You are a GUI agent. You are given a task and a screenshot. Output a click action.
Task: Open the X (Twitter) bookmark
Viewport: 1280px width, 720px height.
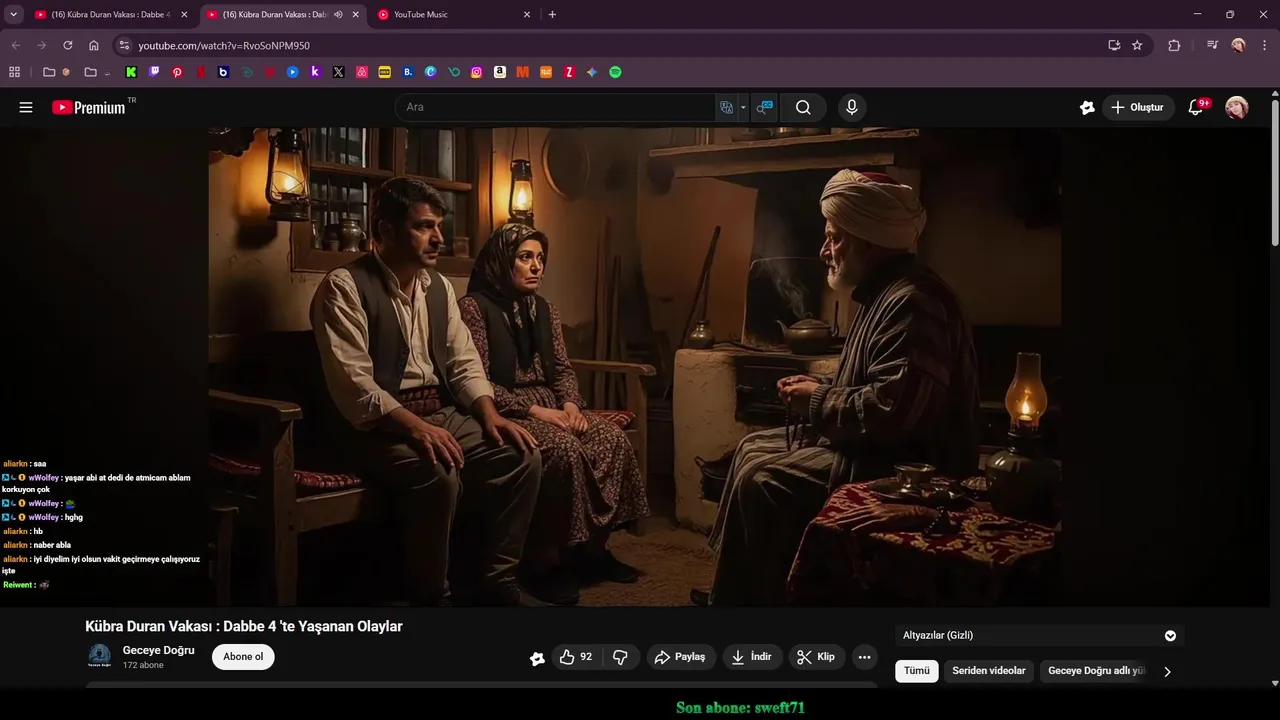pos(338,72)
